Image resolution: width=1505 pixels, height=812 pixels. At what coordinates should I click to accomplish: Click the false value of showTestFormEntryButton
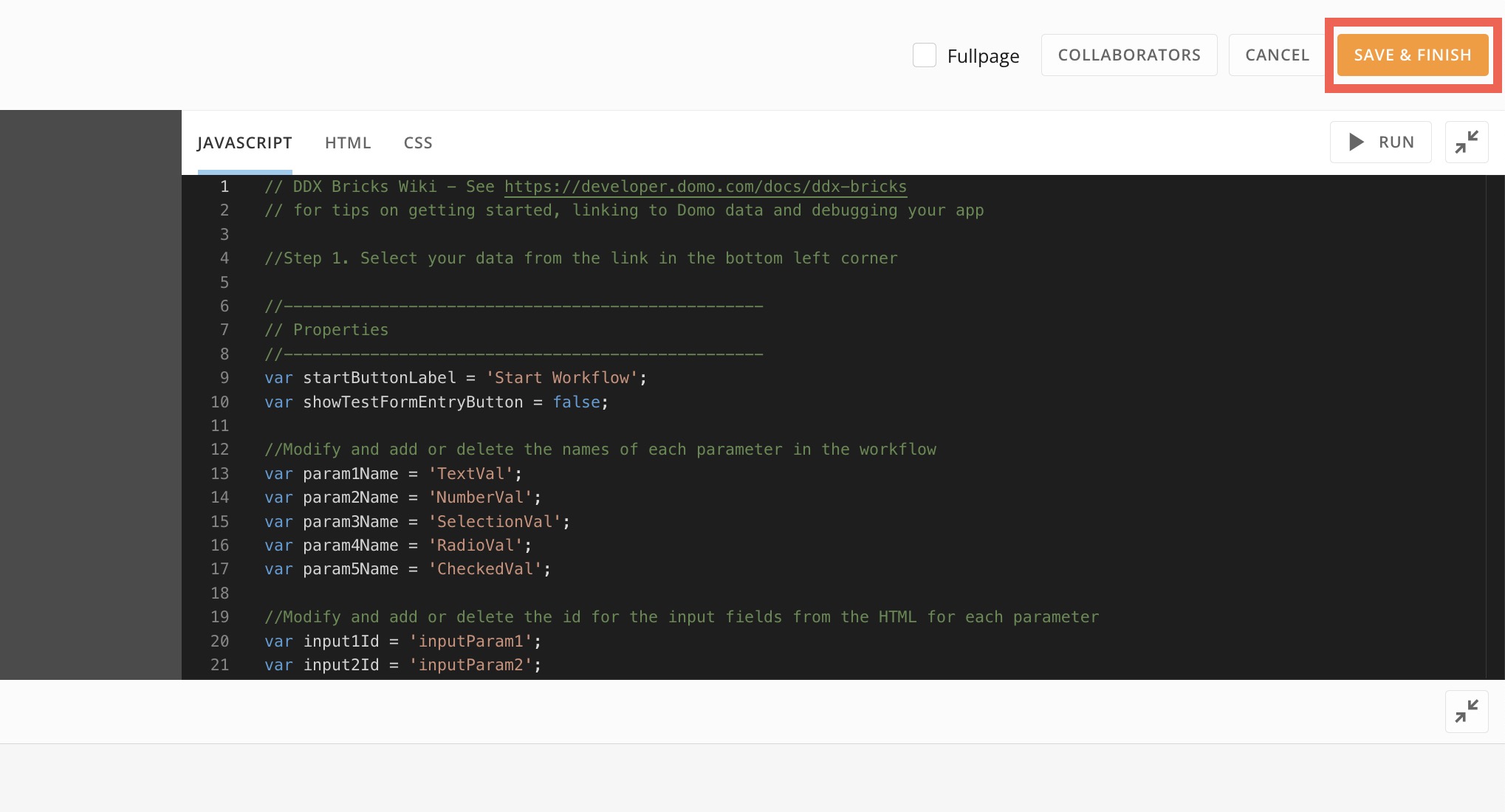point(576,402)
